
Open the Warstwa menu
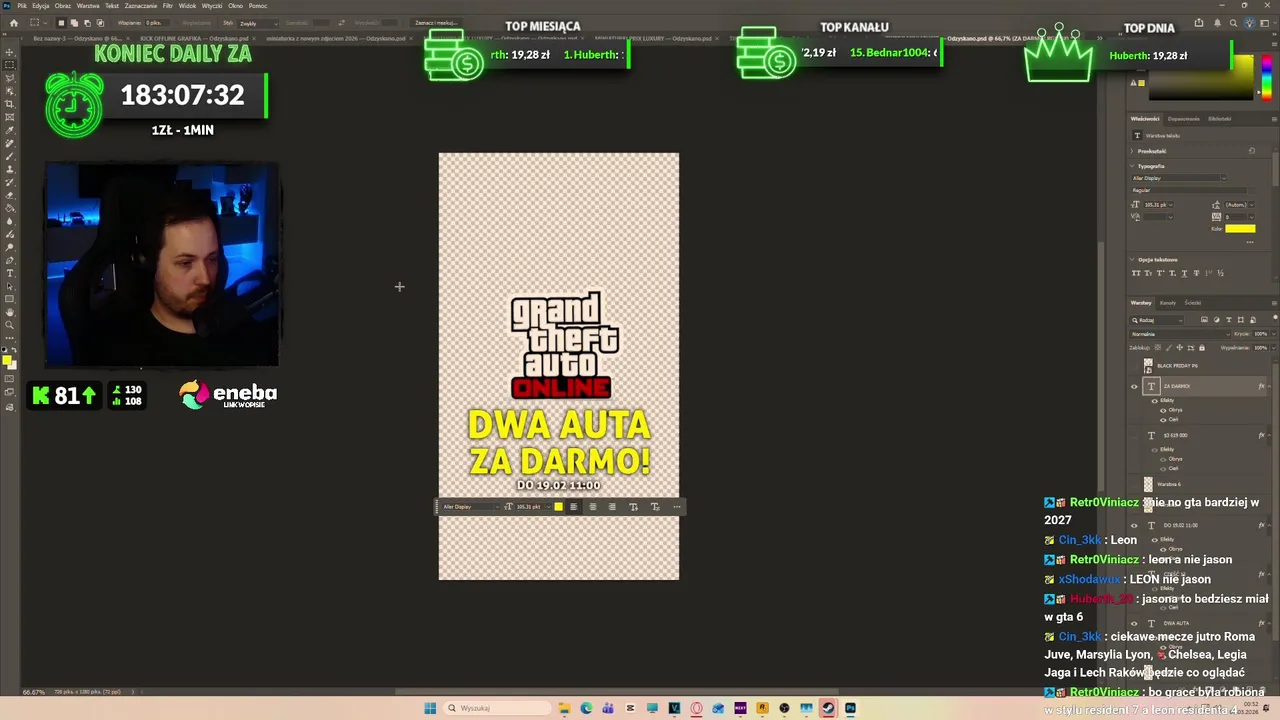tap(88, 6)
